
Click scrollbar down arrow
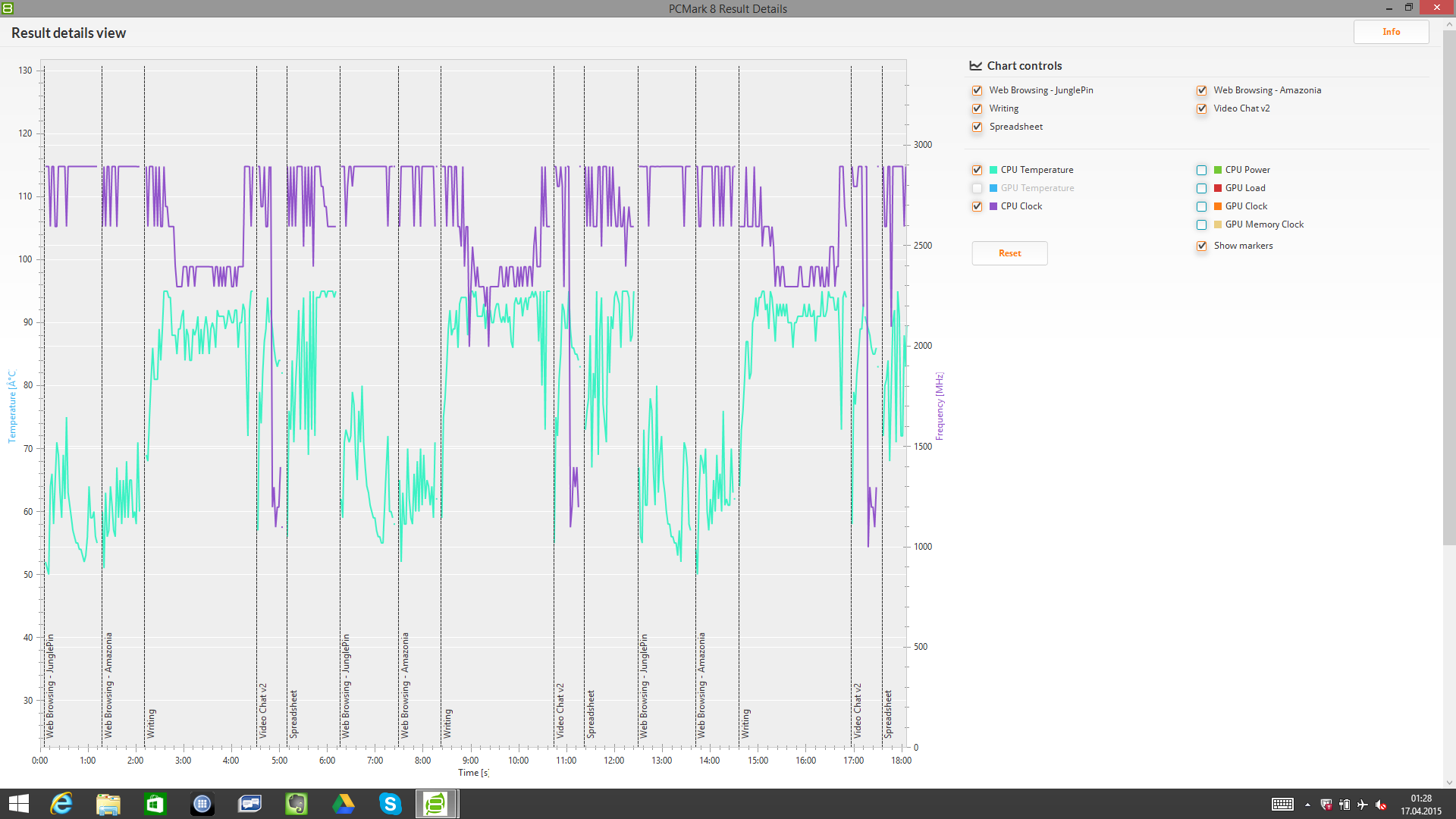pos(1449,783)
